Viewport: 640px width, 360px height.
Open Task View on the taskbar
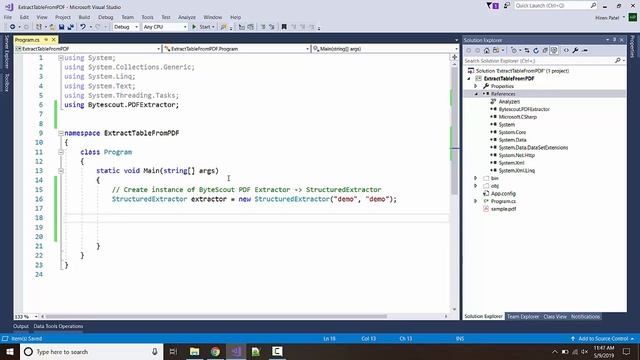173,351
